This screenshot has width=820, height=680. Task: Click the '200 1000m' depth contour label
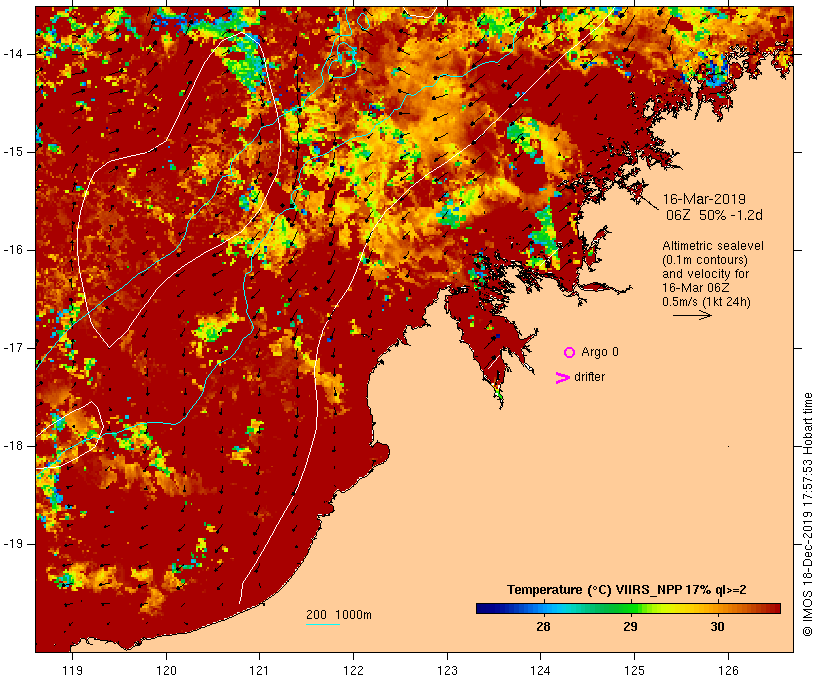pos(339,615)
